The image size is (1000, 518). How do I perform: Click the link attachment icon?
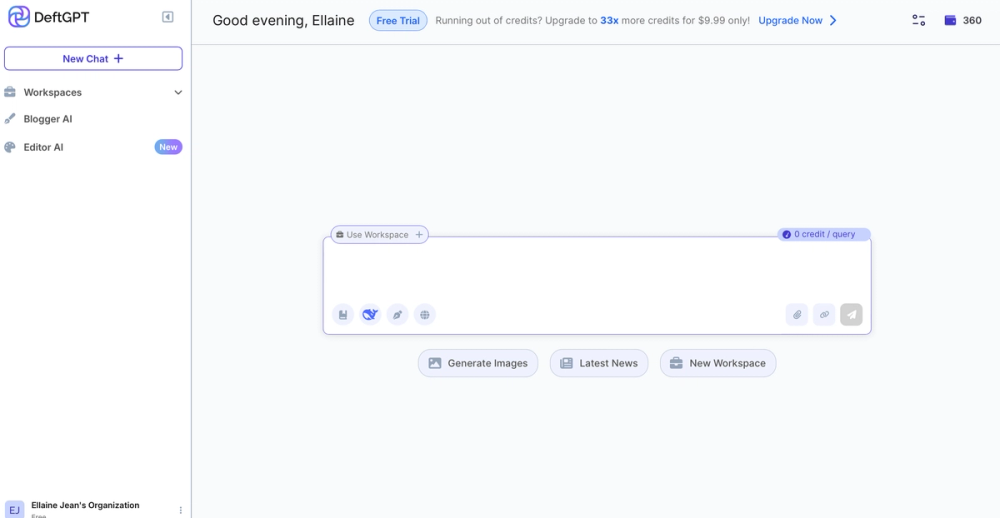824,314
